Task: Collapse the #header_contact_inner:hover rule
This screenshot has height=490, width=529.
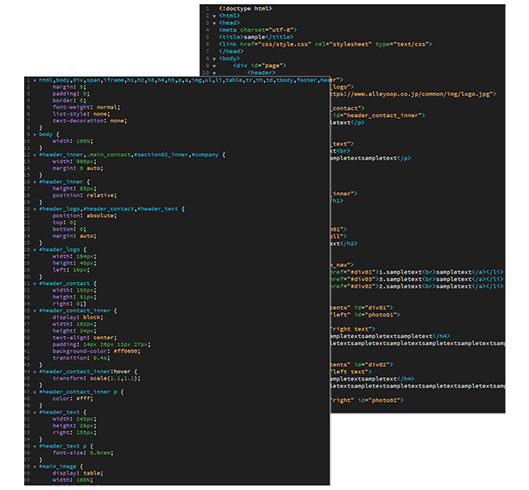Action: (x=35, y=372)
